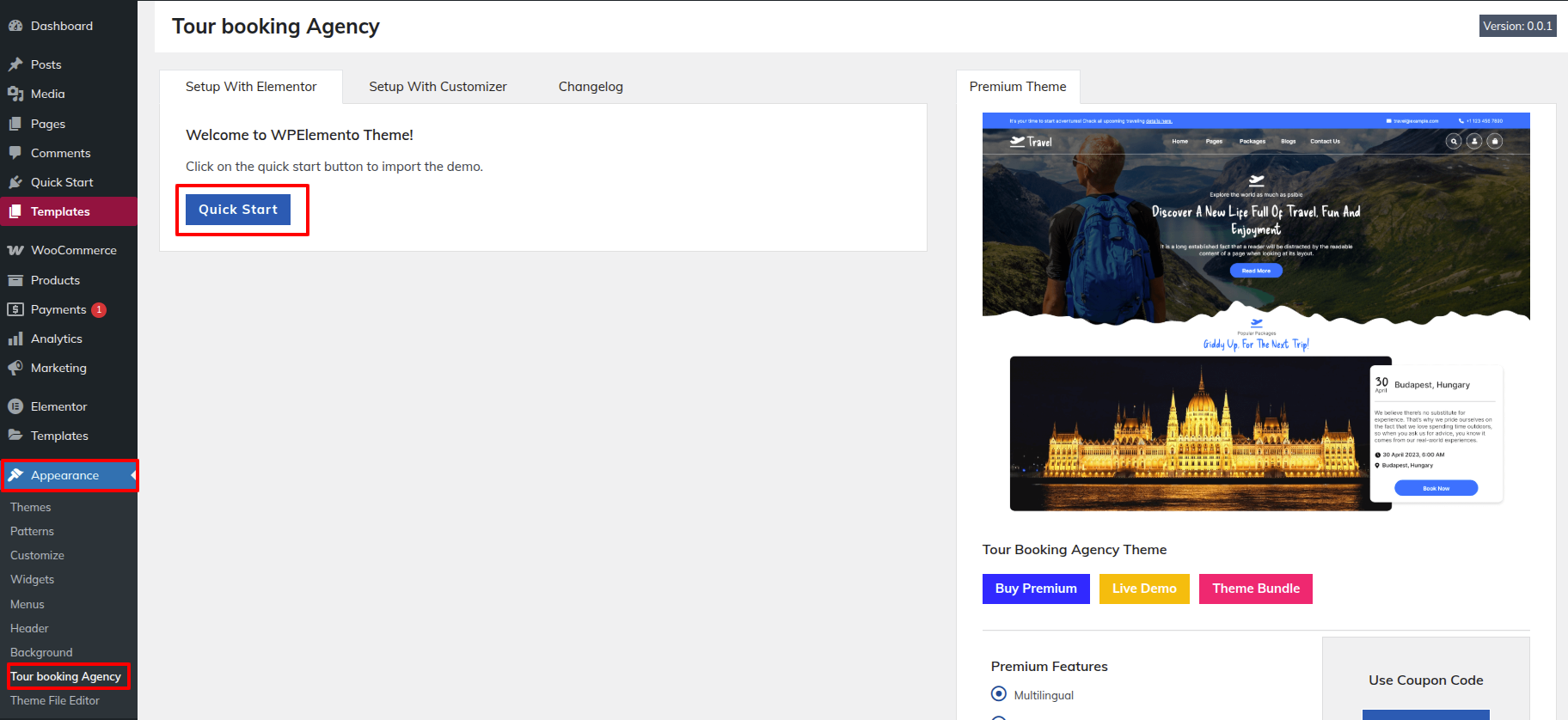
Task: Click the Book Now button in preview
Action: coord(1436,488)
